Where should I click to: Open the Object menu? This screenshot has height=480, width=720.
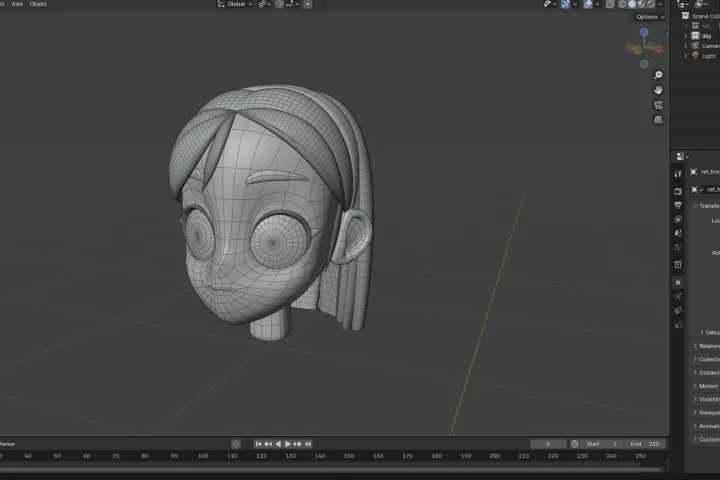coord(38,4)
